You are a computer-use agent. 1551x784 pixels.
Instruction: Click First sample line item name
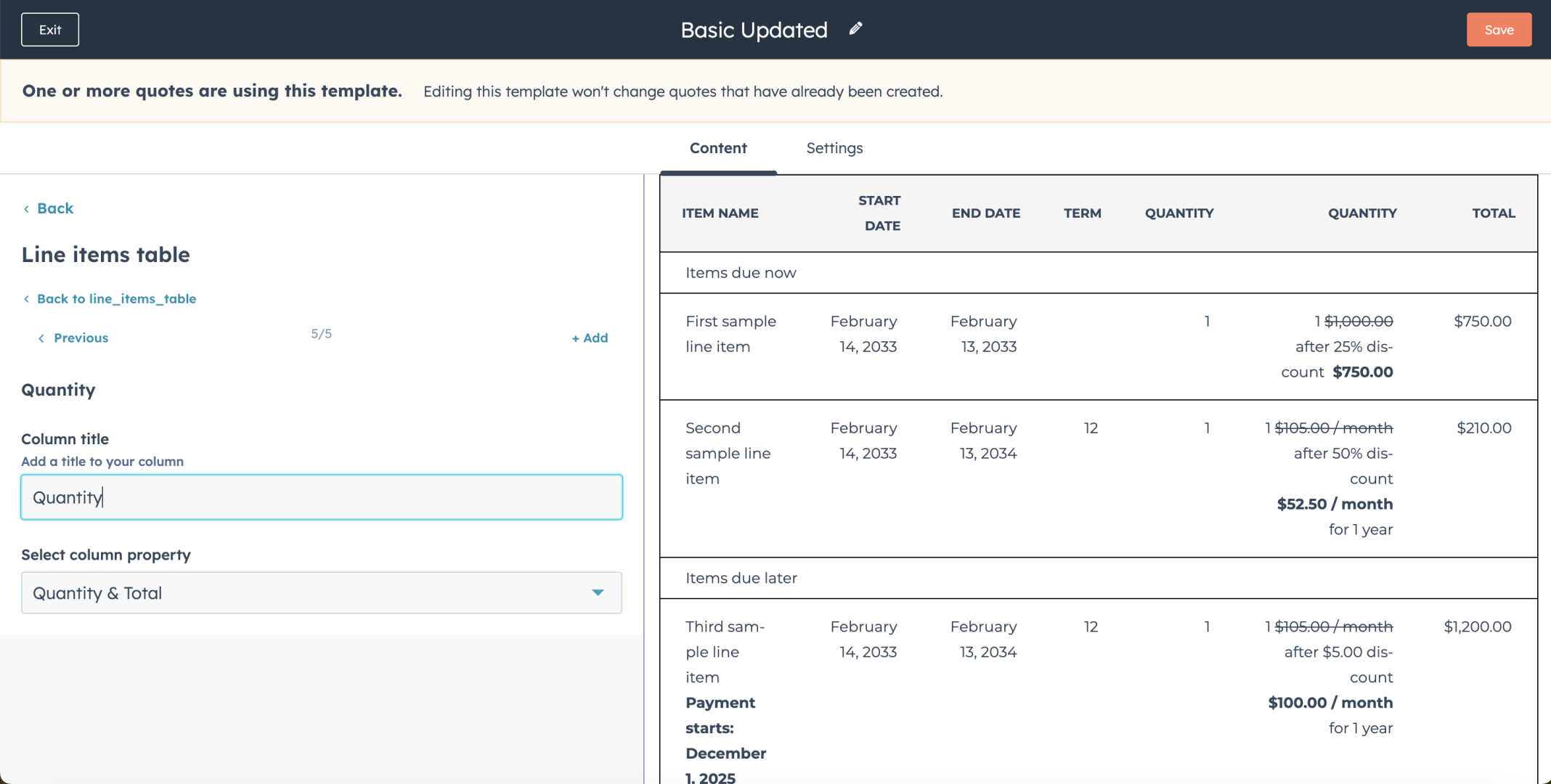(730, 334)
